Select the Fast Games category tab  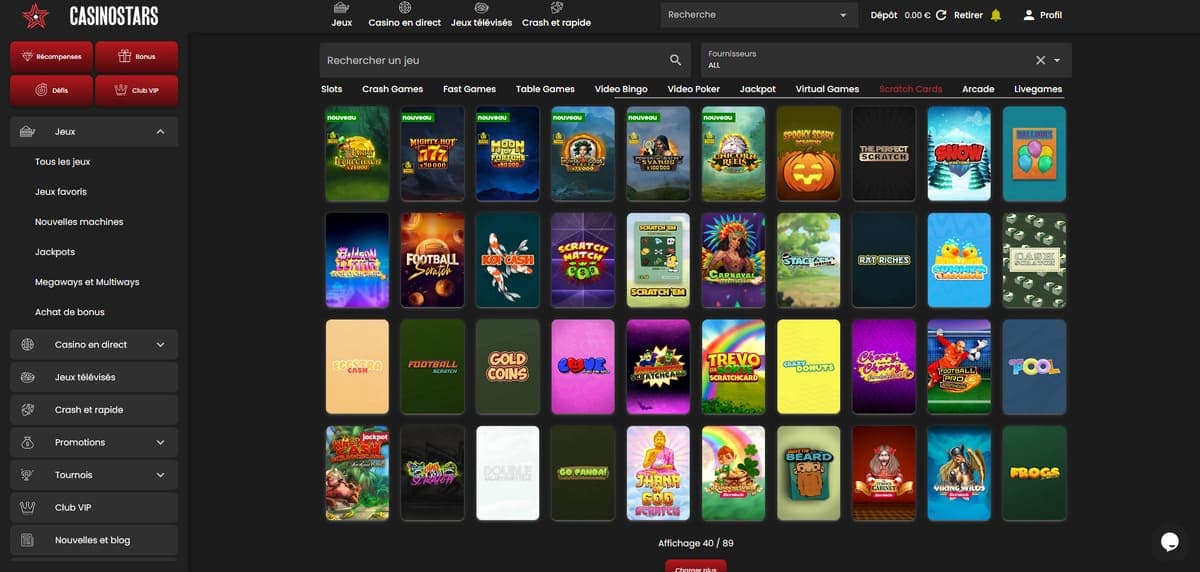point(469,89)
